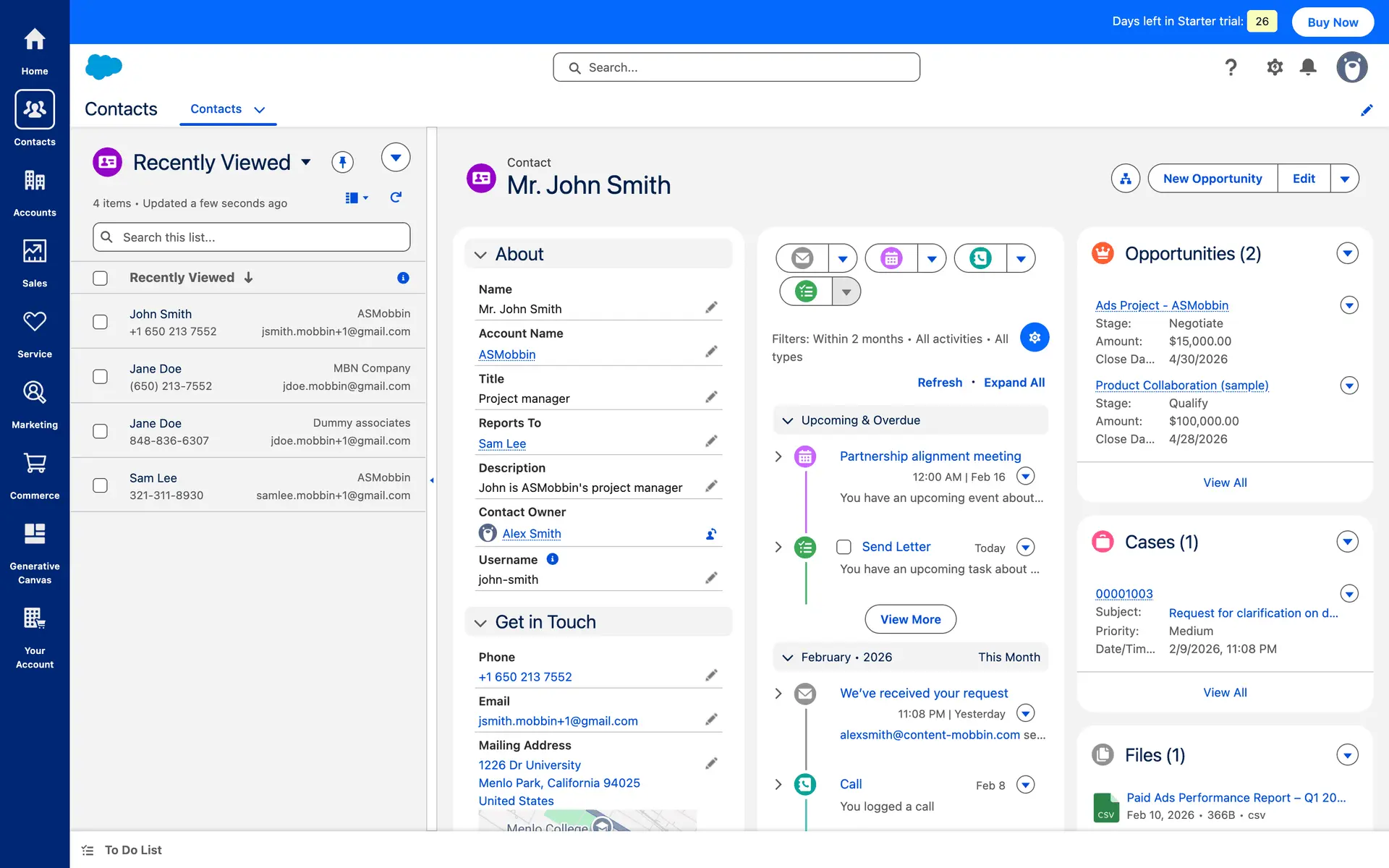Refresh the contacts list view
The image size is (1389, 868).
(396, 197)
